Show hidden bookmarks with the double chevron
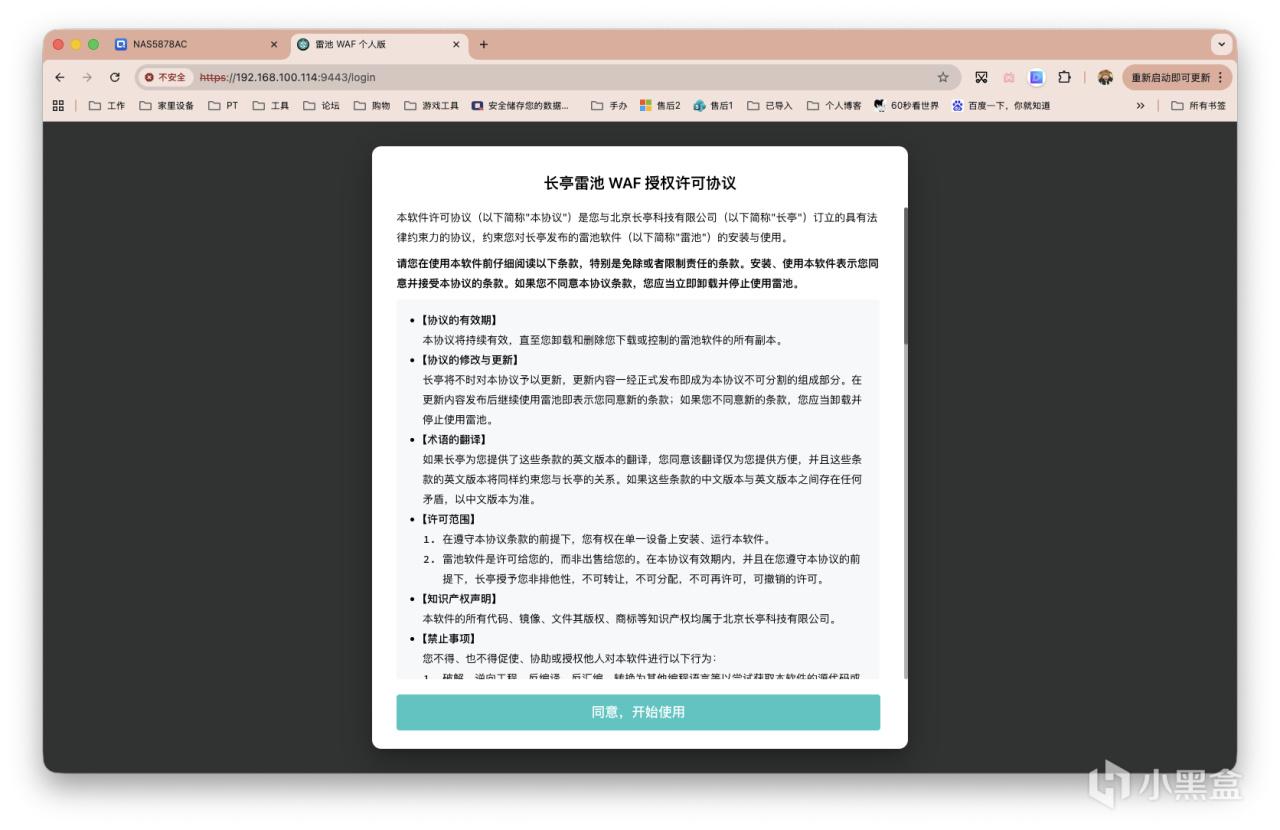 coord(1140,105)
